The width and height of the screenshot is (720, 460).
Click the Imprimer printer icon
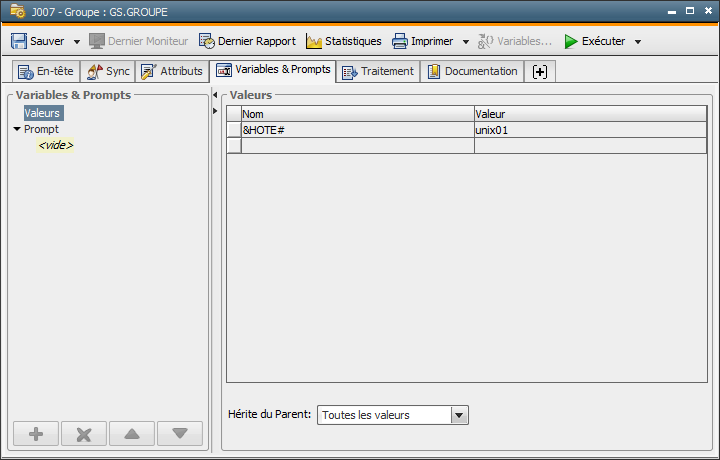400,41
